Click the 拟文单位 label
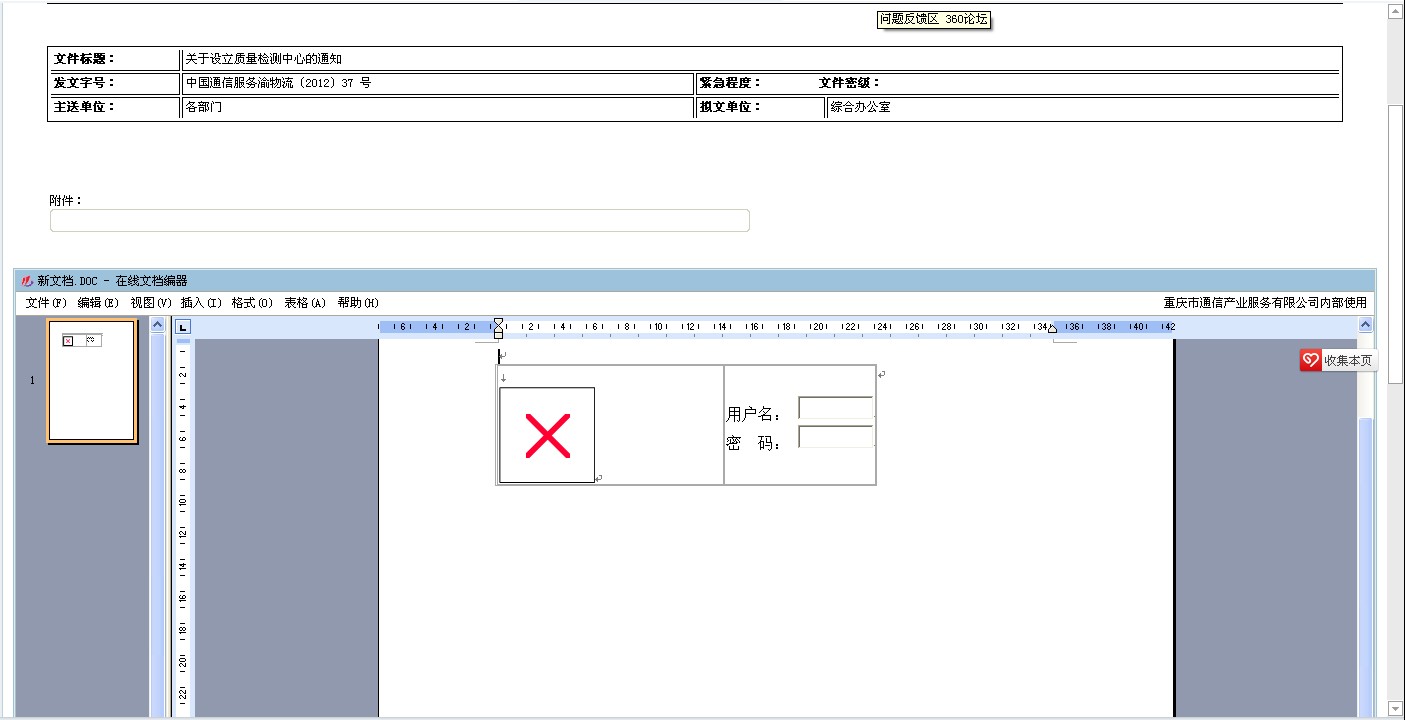This screenshot has height=720, width=1405. [730, 107]
